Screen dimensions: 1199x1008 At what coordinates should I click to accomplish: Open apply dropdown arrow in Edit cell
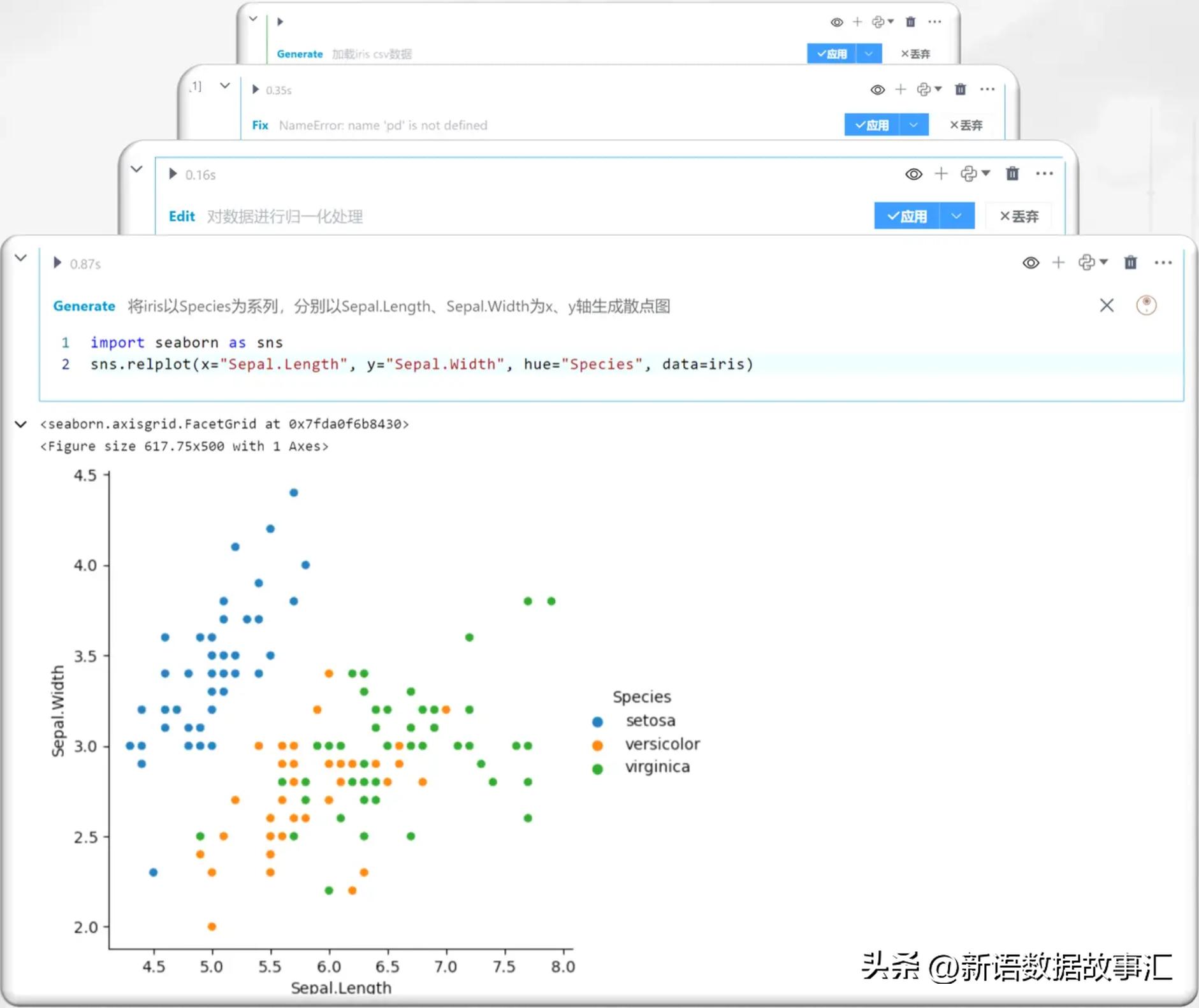[956, 216]
